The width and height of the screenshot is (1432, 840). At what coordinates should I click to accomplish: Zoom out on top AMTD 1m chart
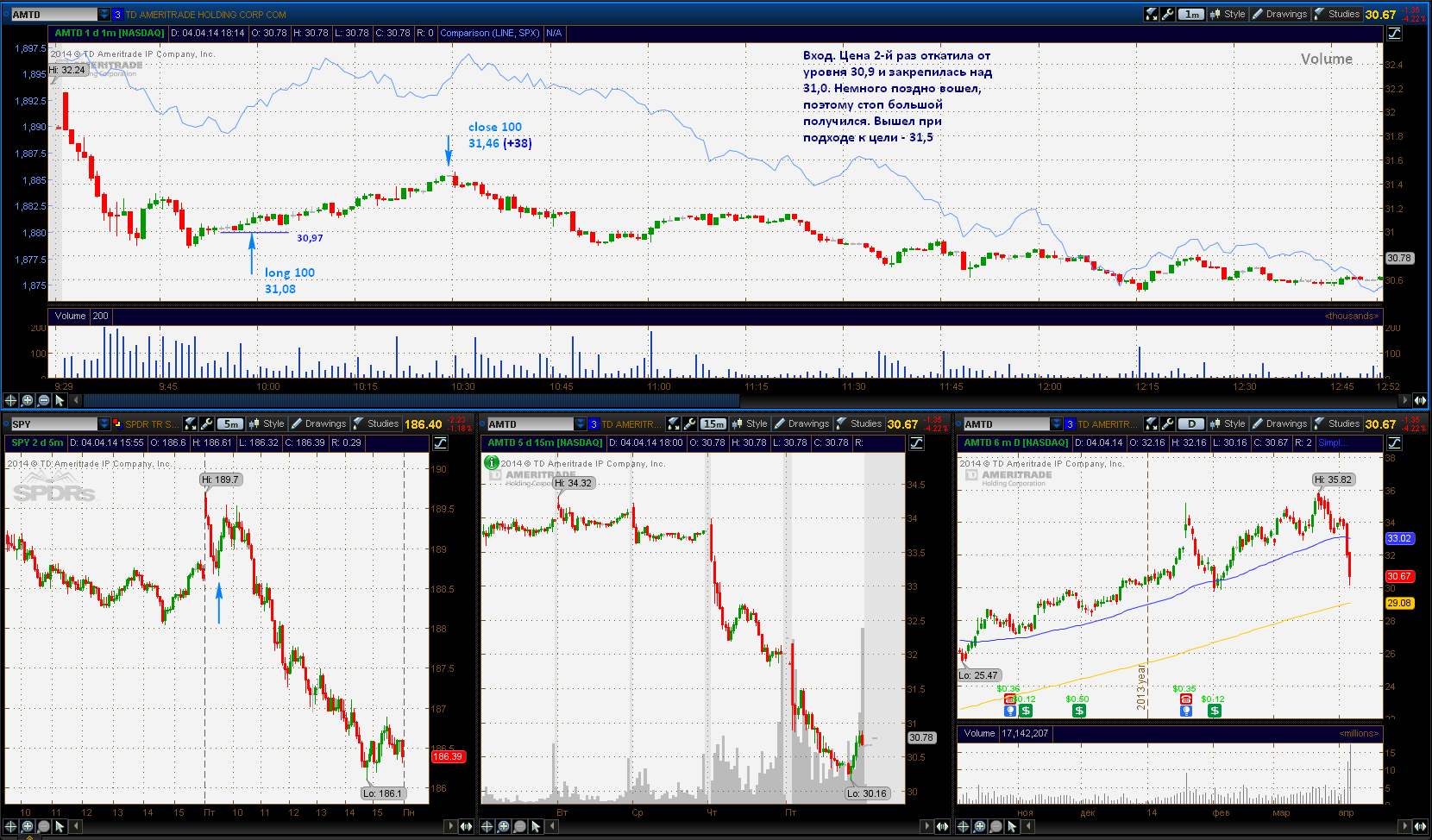(43, 400)
